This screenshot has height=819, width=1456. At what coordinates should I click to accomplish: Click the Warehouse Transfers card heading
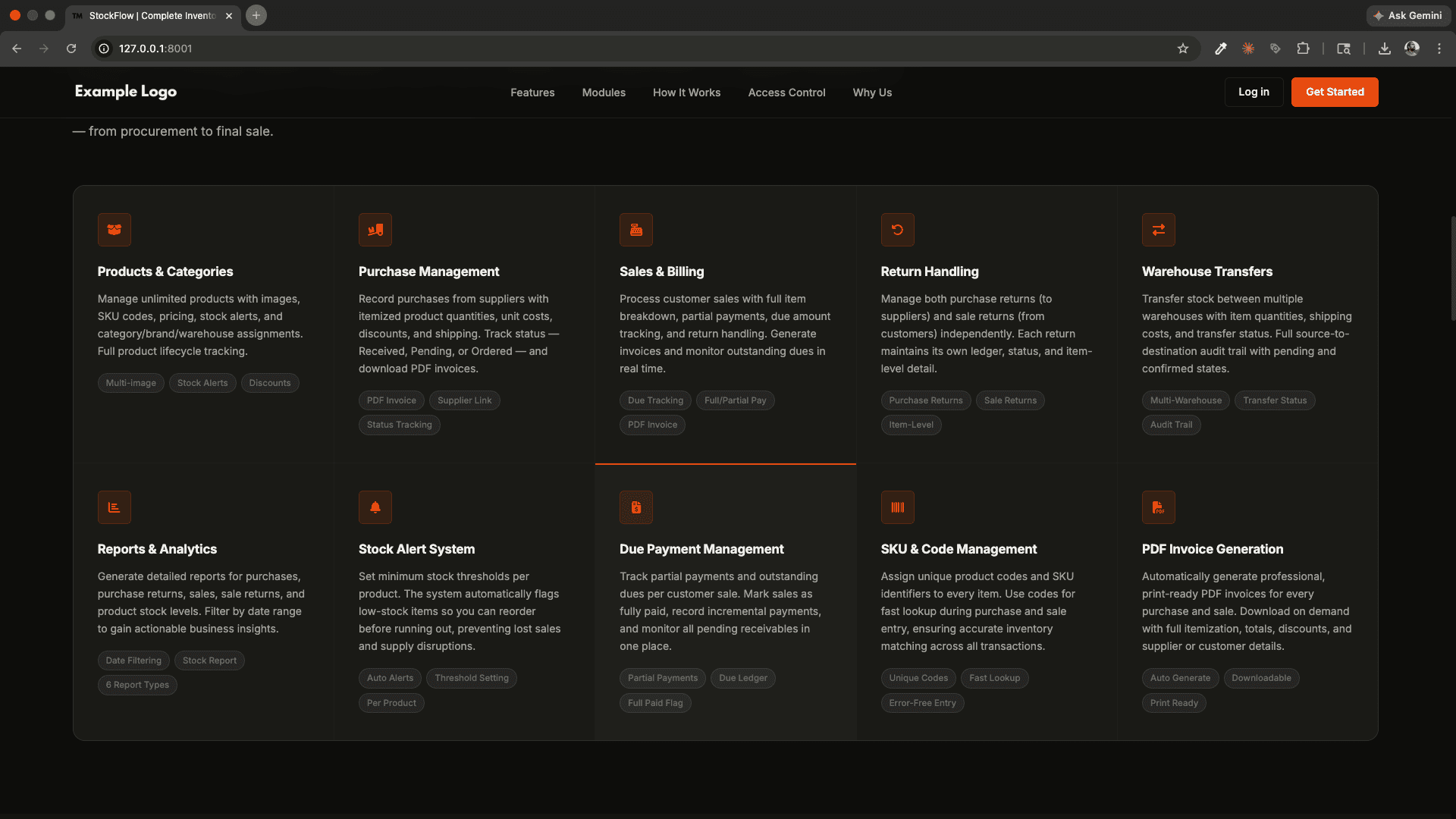pos(1207,271)
